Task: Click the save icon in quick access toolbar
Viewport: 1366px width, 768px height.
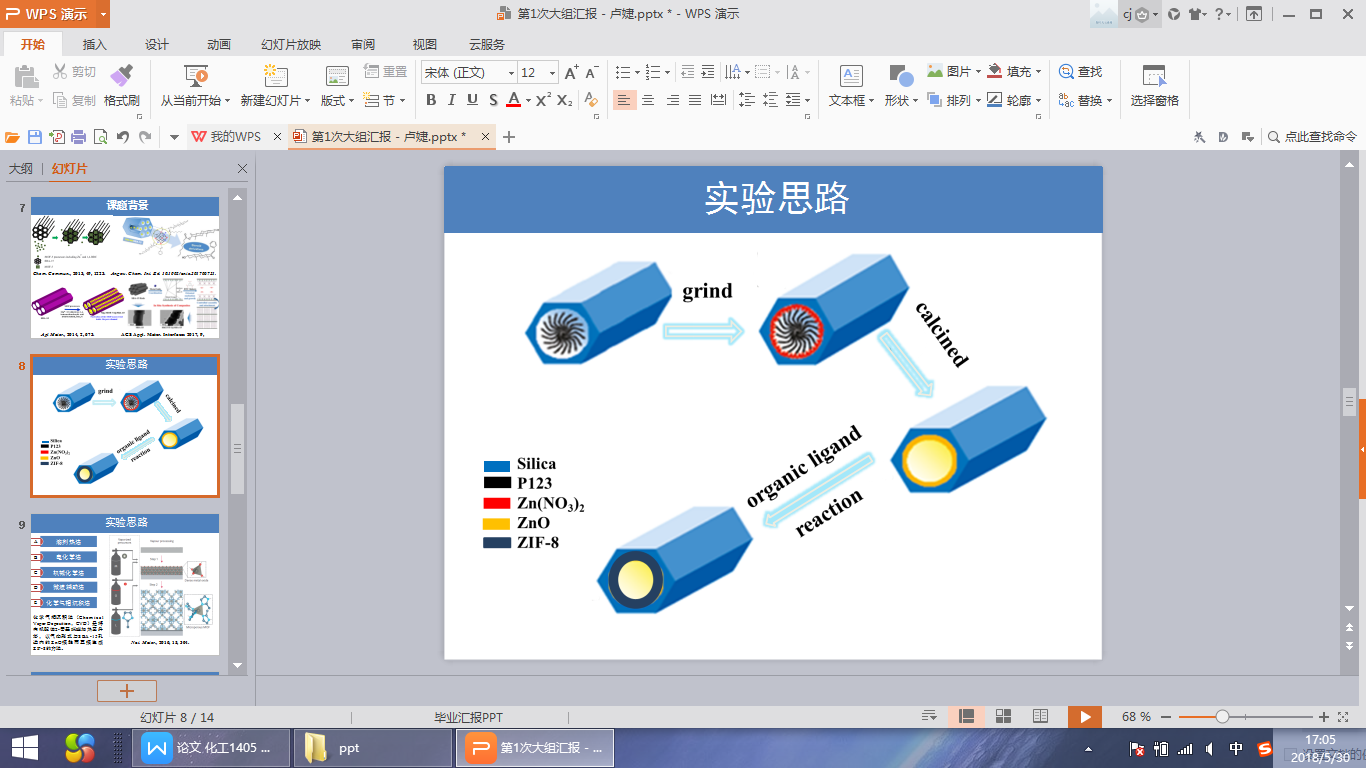Action: pos(35,137)
